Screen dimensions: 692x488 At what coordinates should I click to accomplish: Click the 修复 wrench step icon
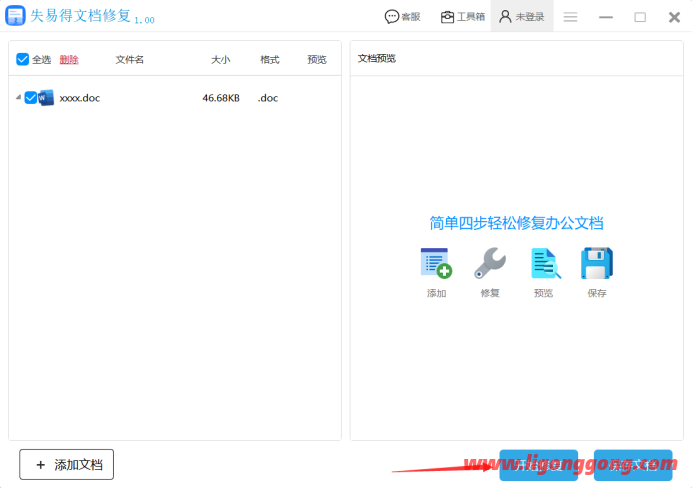click(490, 263)
